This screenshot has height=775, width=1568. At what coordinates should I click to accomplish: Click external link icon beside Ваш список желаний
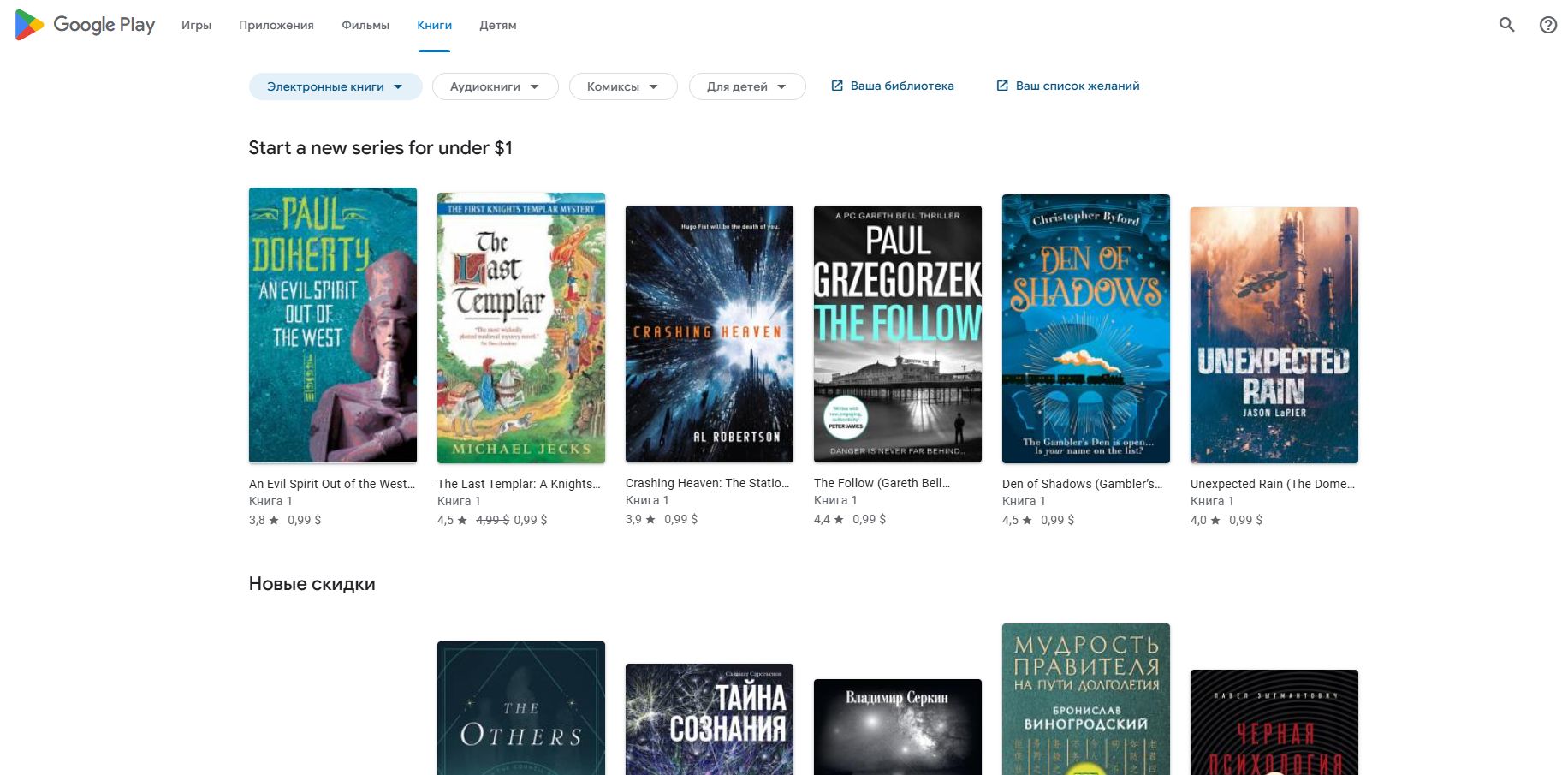click(1001, 86)
